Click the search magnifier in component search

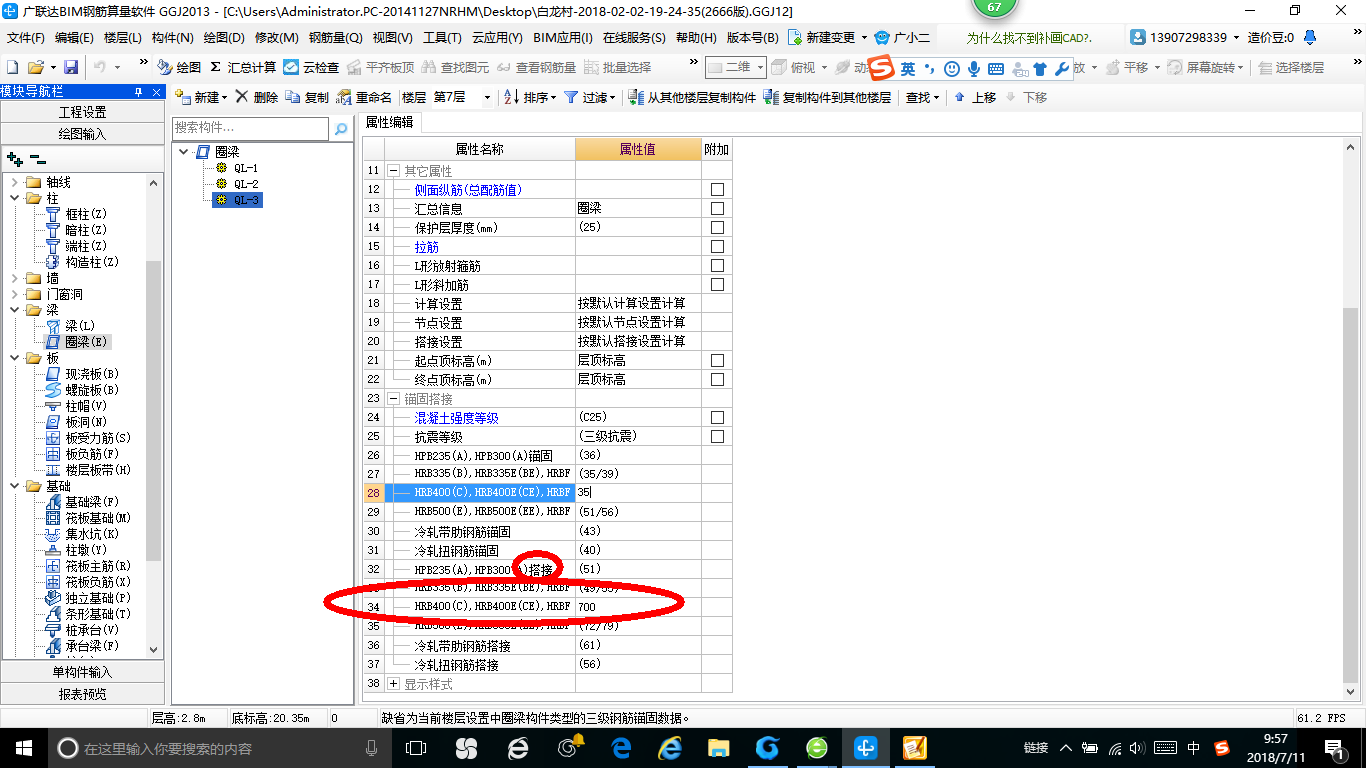341,129
